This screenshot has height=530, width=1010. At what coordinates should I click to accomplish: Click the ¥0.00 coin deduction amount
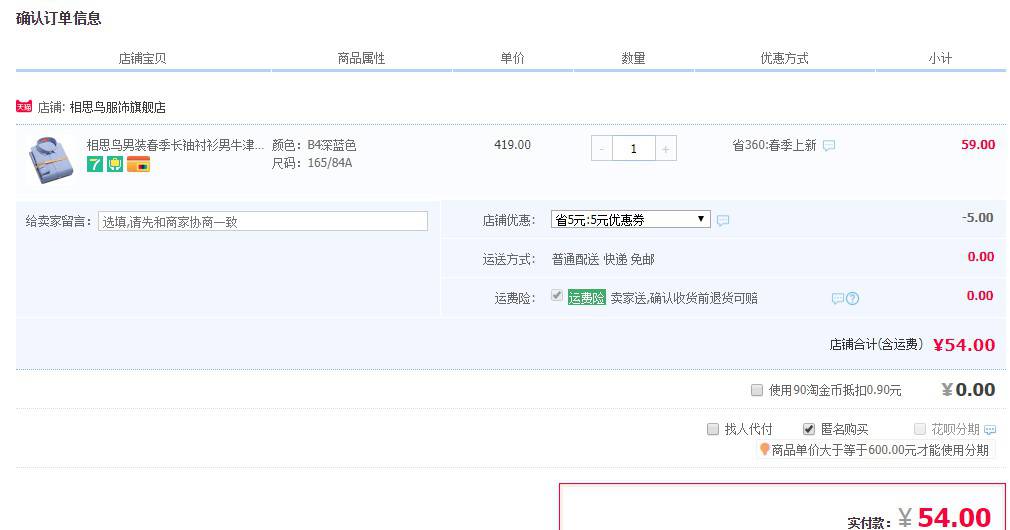coord(968,390)
